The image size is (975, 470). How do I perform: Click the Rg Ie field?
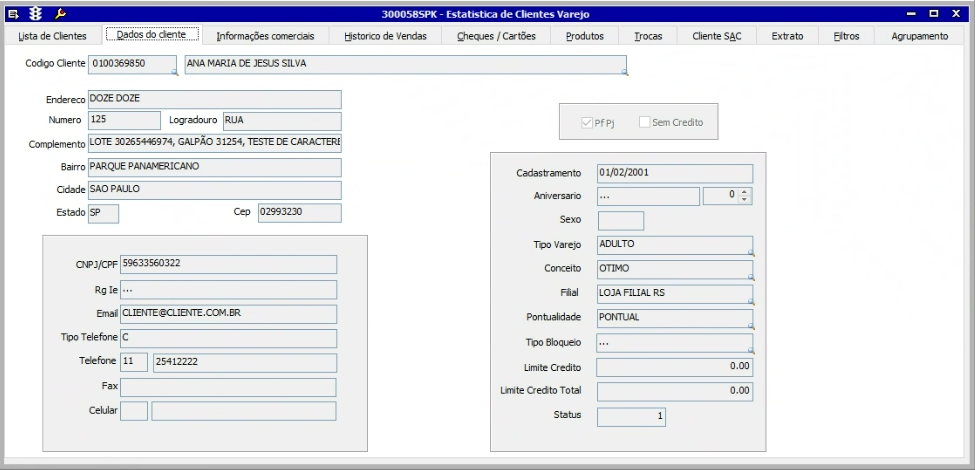pyautogui.click(x=228, y=289)
